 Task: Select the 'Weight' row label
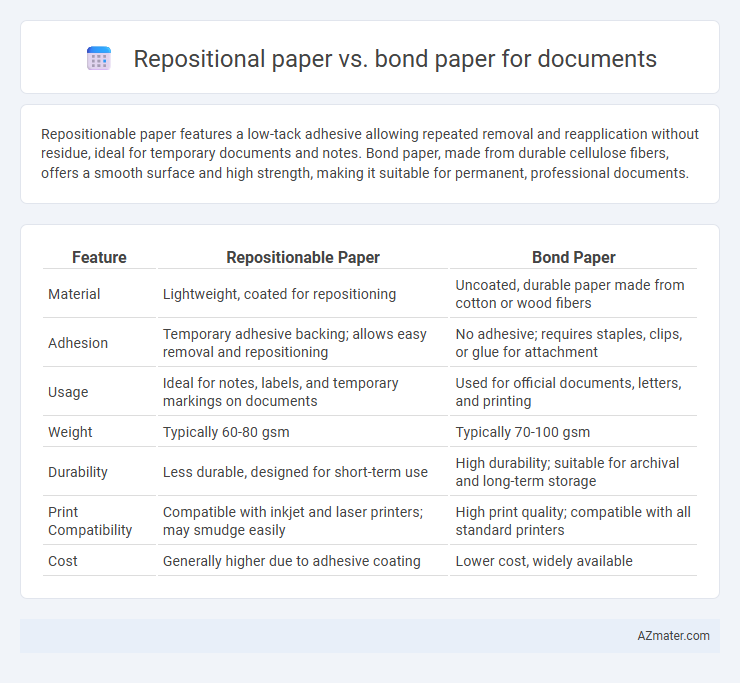point(70,432)
